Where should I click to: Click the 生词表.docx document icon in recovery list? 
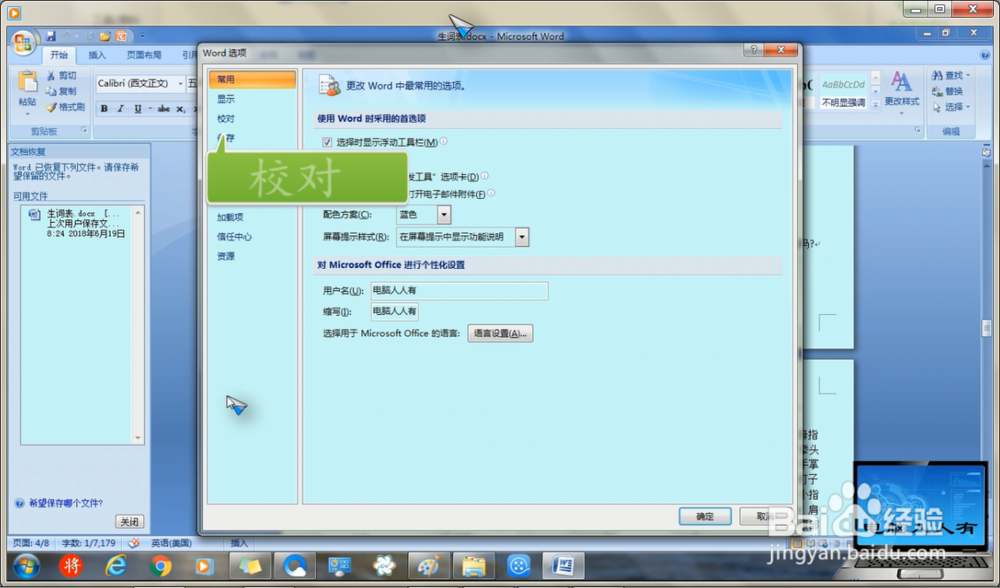[x=34, y=215]
